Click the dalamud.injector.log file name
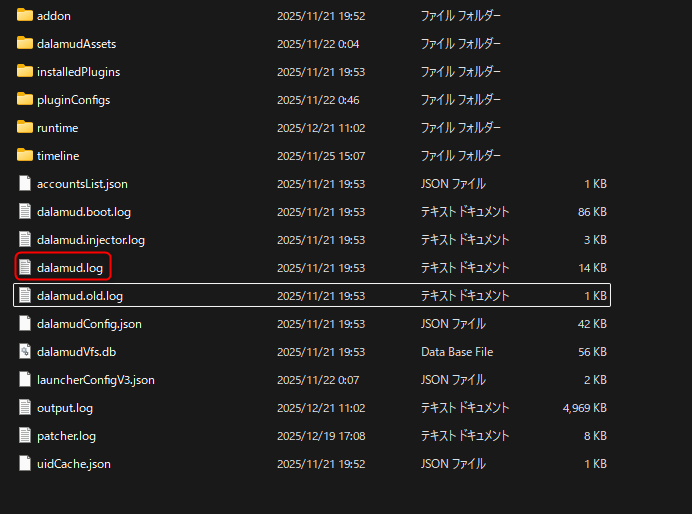The height and width of the screenshot is (514, 692). [x=91, y=240]
